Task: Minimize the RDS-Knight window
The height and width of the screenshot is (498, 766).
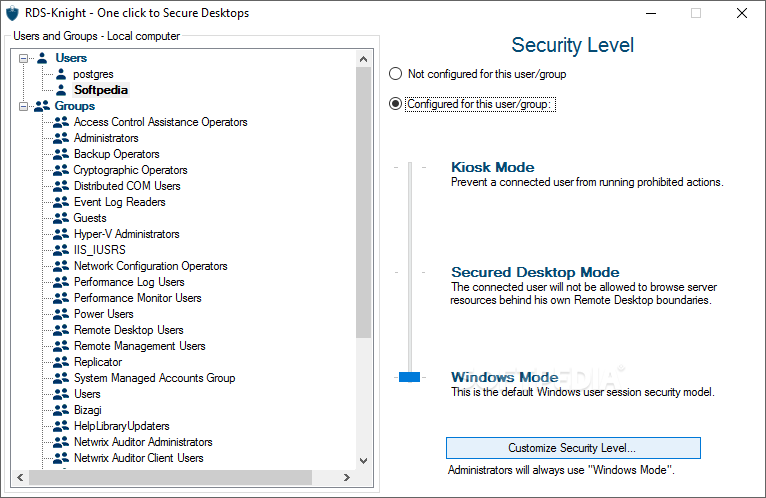Action: 651,13
